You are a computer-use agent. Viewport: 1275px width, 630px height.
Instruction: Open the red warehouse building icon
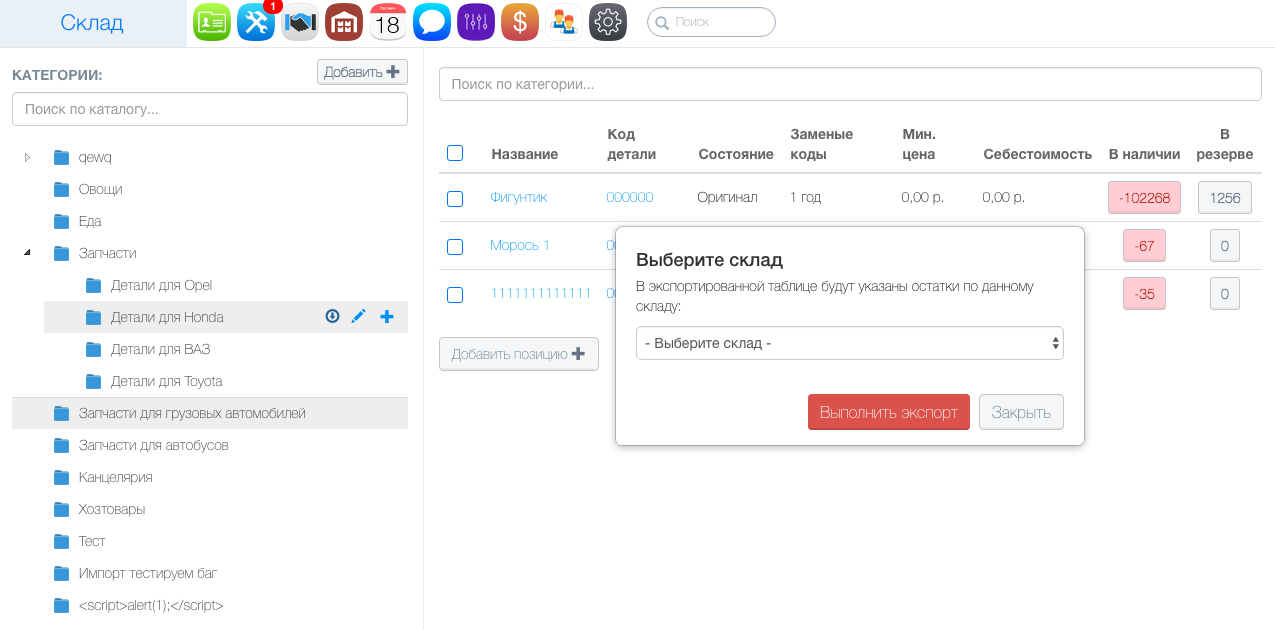(x=344, y=22)
